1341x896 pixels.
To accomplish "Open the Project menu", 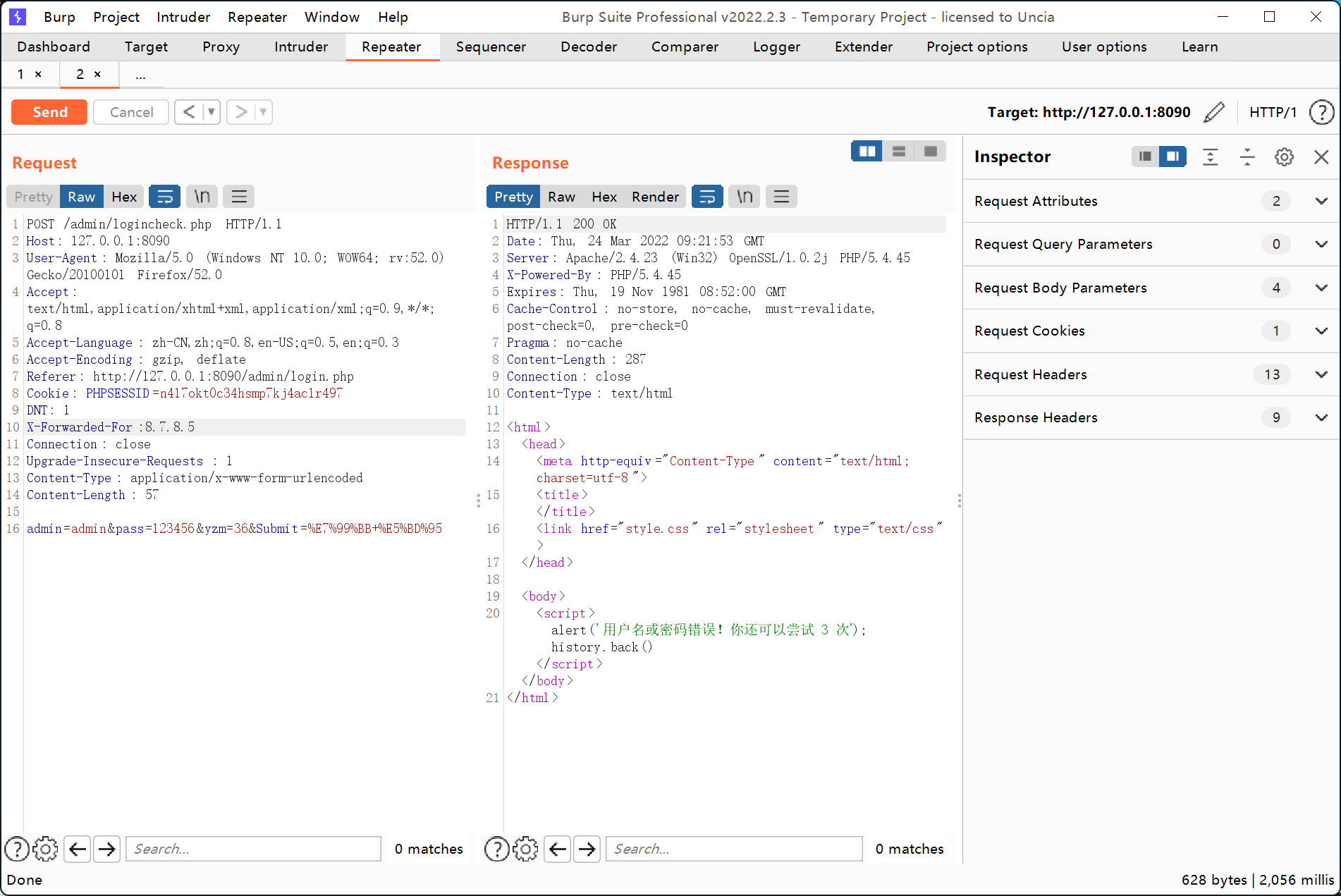I will click(116, 17).
